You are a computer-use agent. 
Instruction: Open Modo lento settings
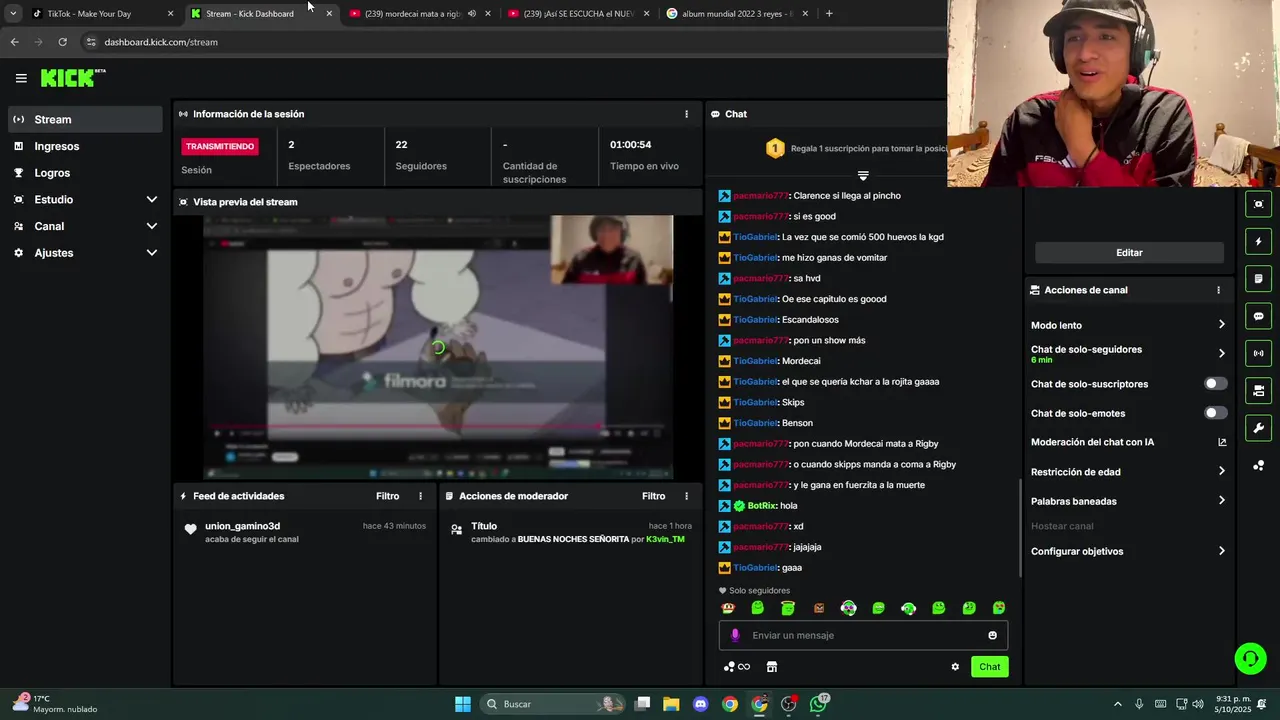click(x=1128, y=325)
